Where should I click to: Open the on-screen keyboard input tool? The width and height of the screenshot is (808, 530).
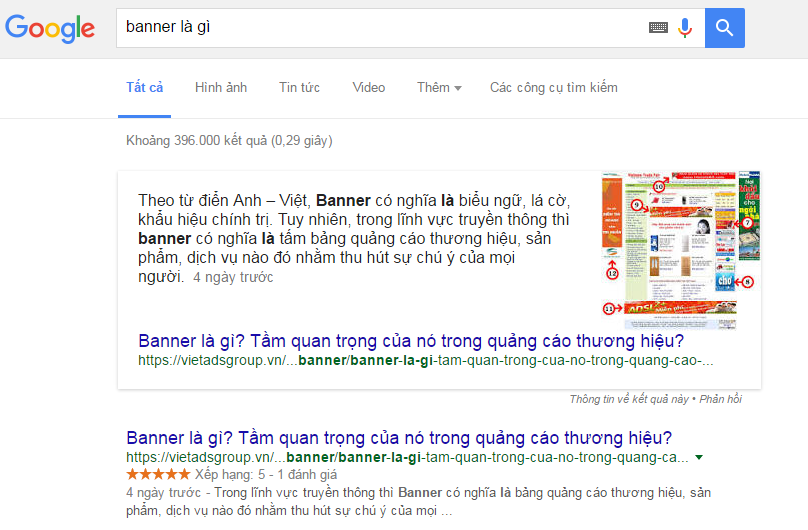click(x=657, y=28)
